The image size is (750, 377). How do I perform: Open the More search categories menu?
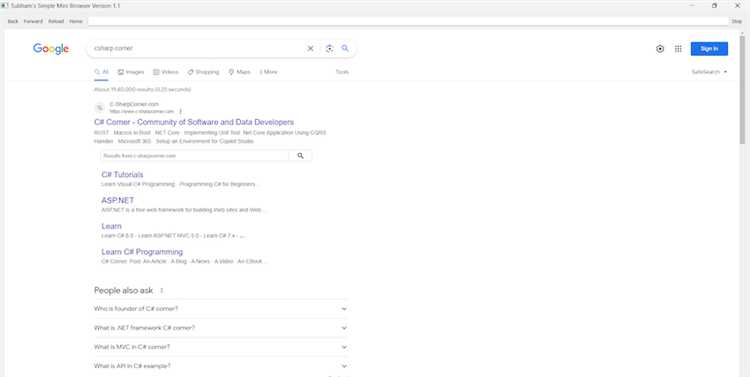[x=268, y=72]
